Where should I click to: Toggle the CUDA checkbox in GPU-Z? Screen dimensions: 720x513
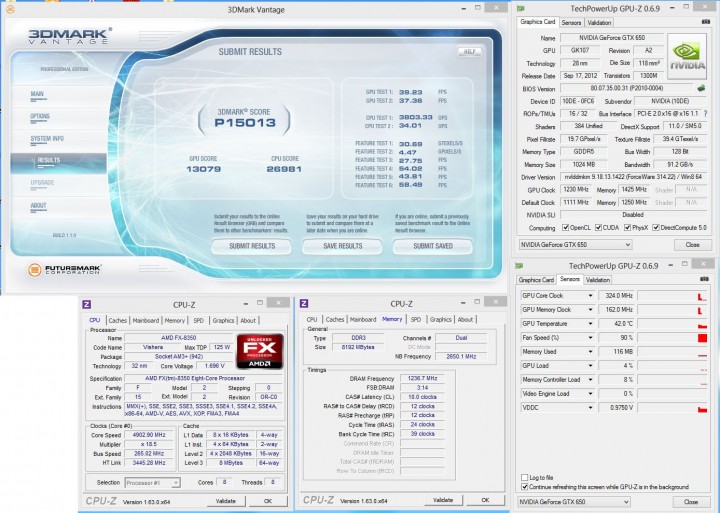[x=598, y=227]
